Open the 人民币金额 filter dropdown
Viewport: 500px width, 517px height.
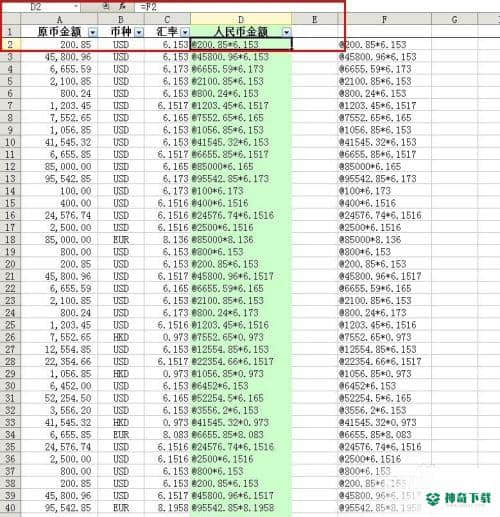(286, 32)
